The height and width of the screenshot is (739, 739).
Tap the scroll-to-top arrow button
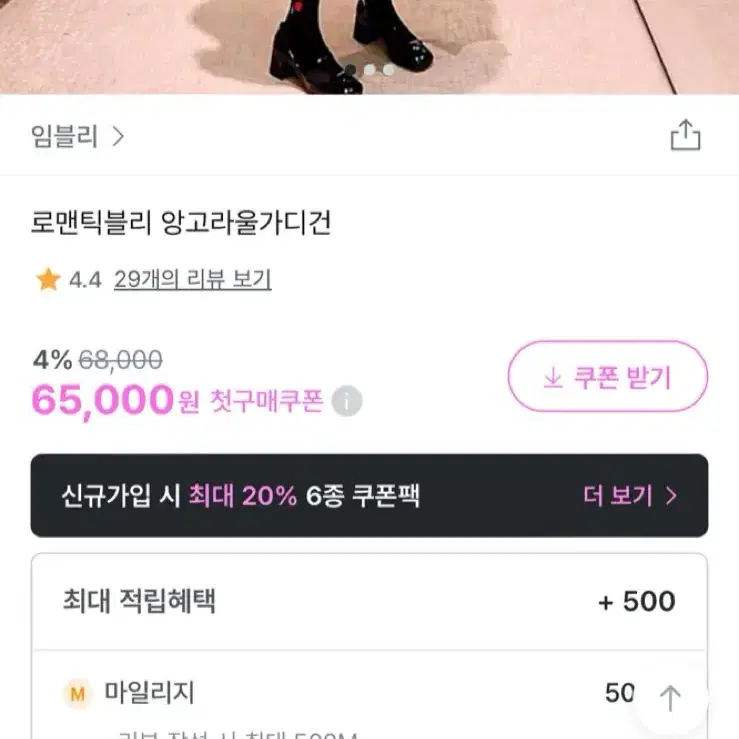click(670, 698)
